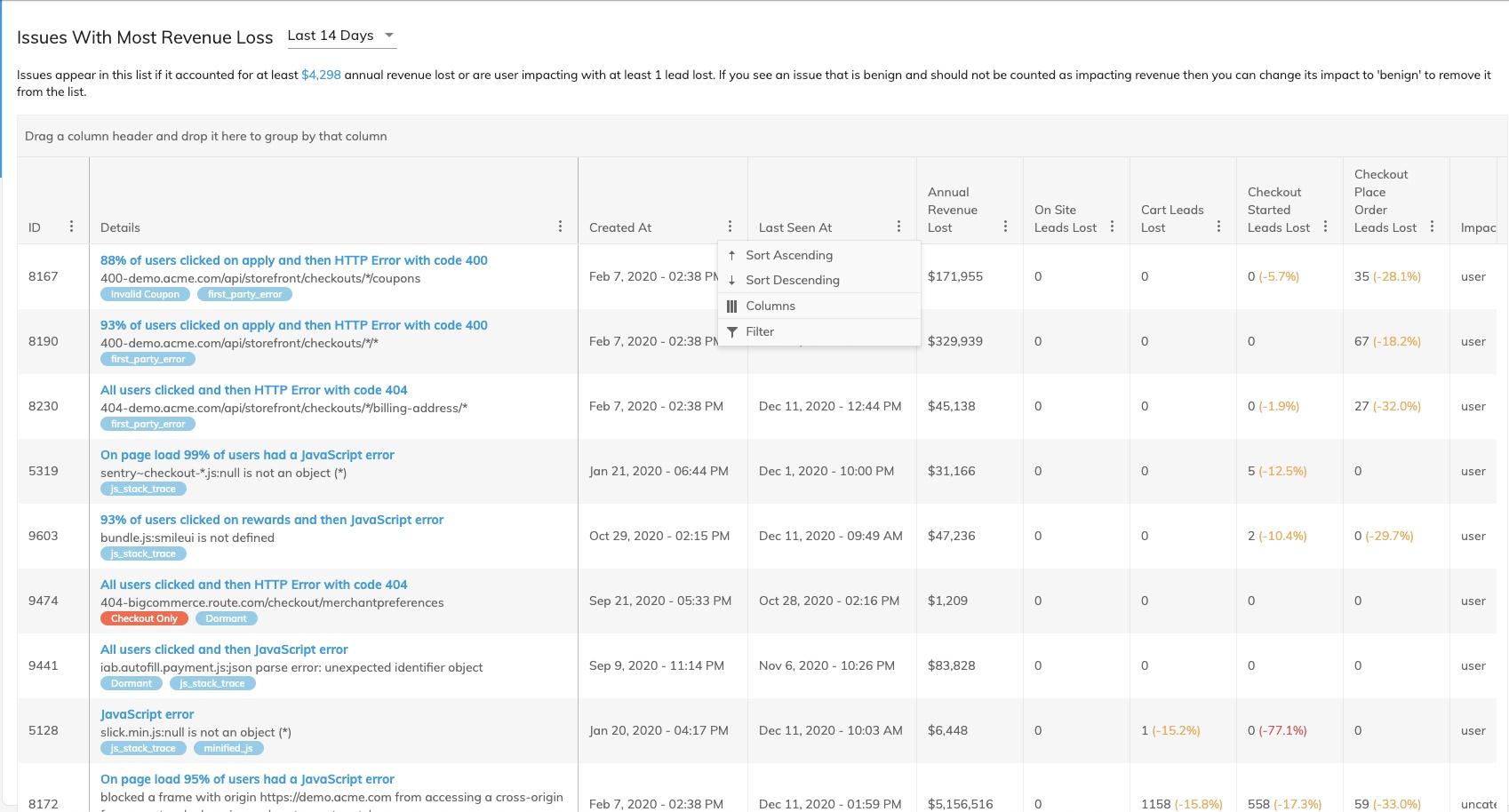The width and height of the screenshot is (1509, 812).
Task: Click js_stack_trace tag on issue 5319
Action: (143, 489)
